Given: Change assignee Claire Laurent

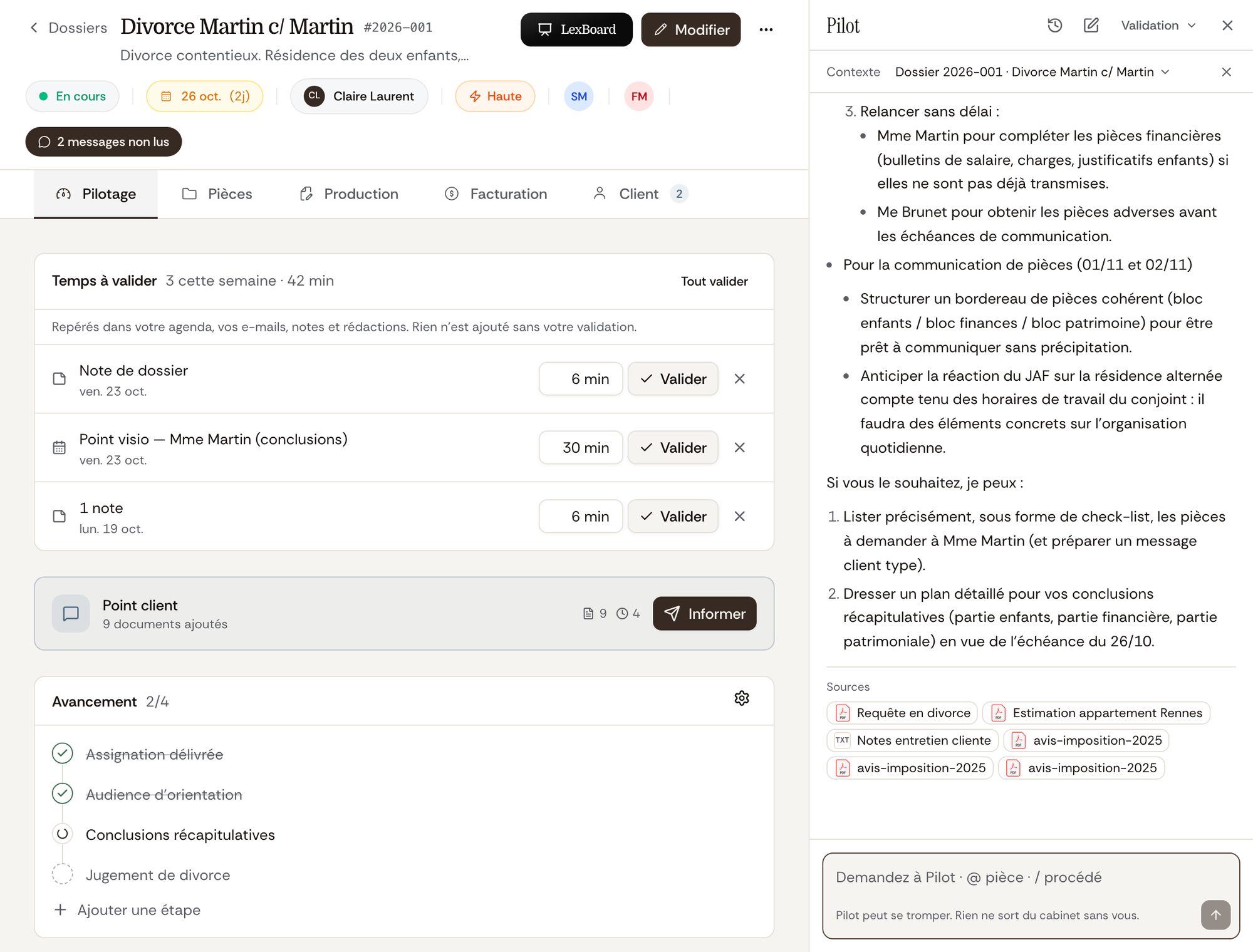Looking at the screenshot, I should point(359,96).
